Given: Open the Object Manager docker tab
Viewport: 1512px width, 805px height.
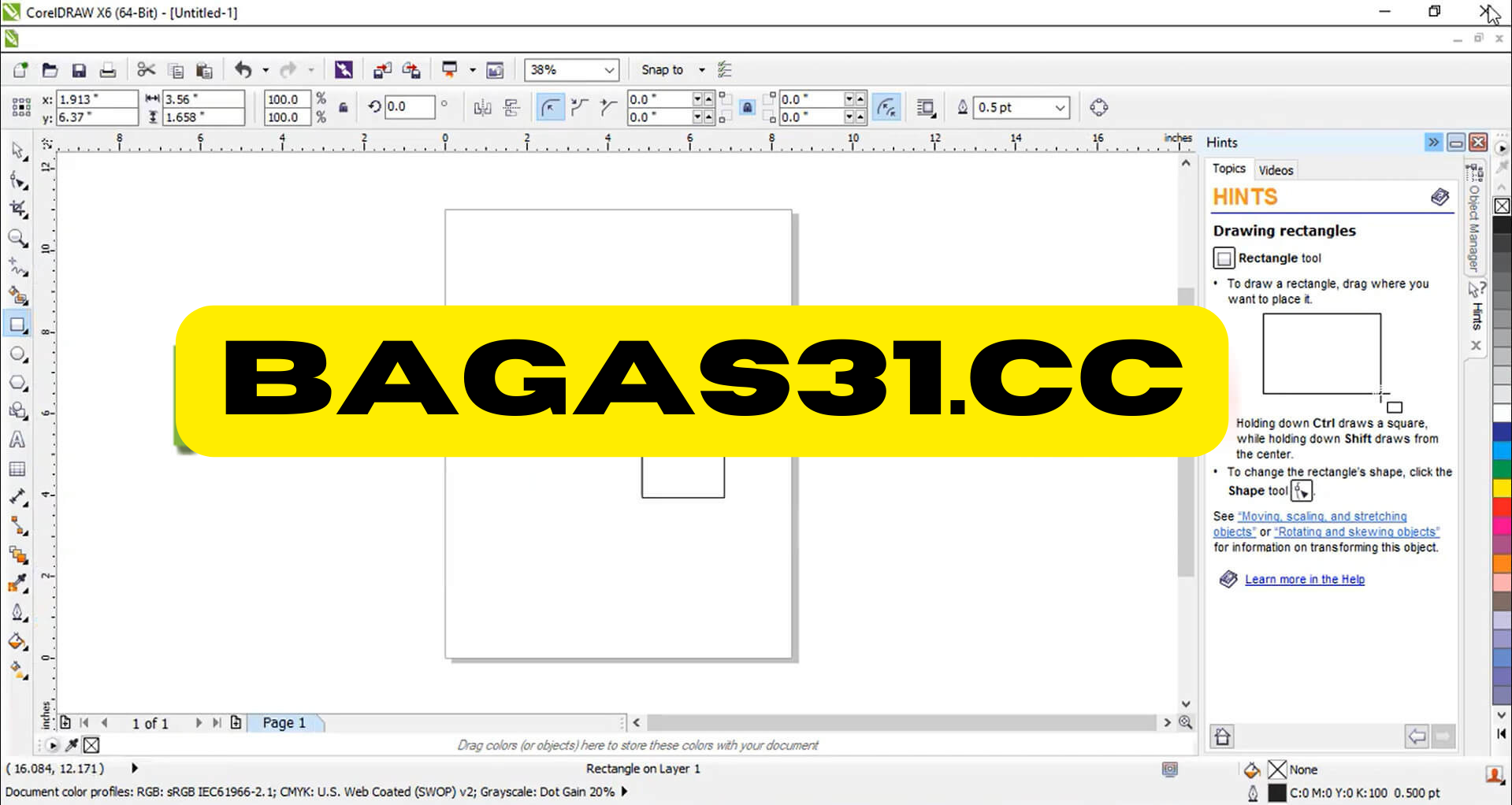Looking at the screenshot, I should tap(1474, 219).
